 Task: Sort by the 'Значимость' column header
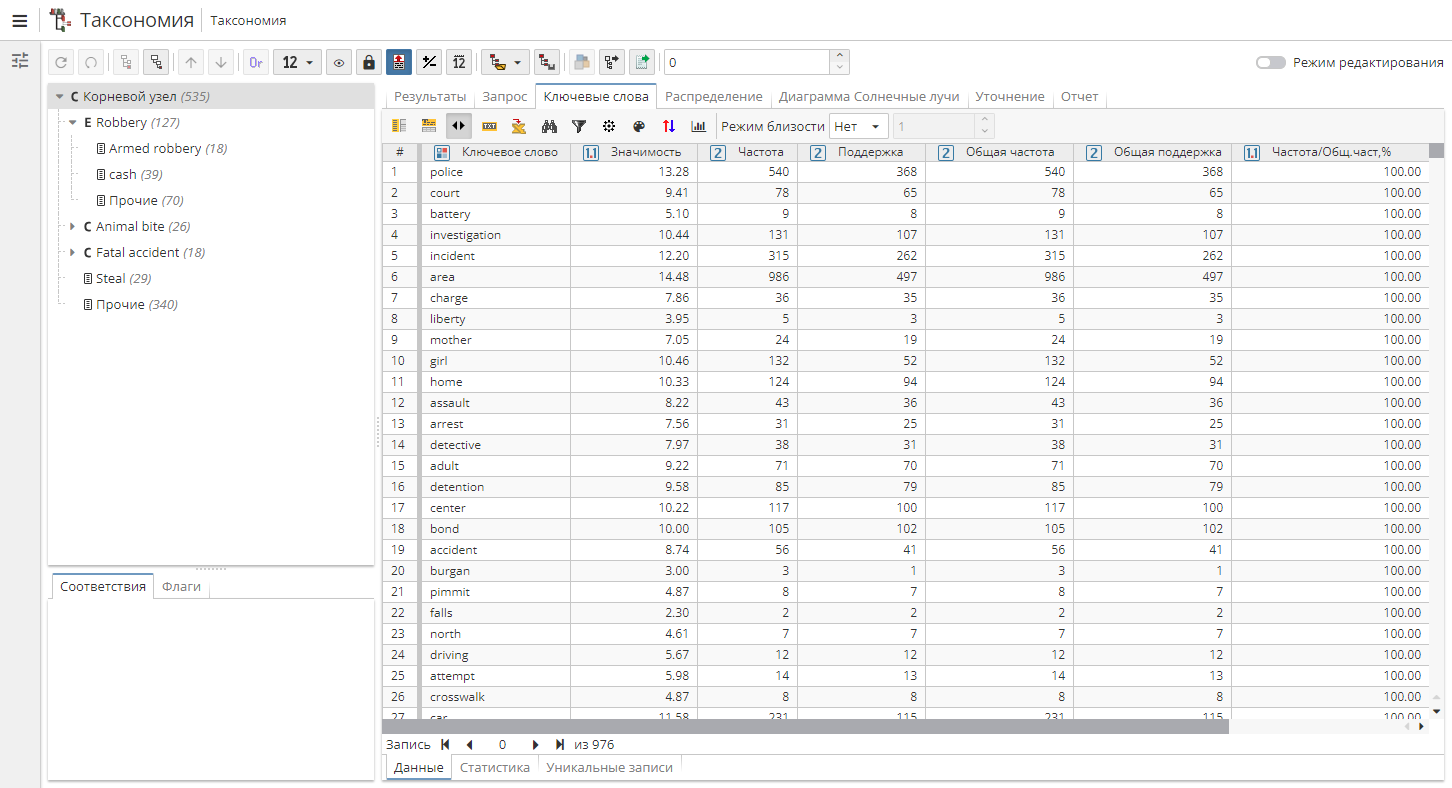click(634, 152)
